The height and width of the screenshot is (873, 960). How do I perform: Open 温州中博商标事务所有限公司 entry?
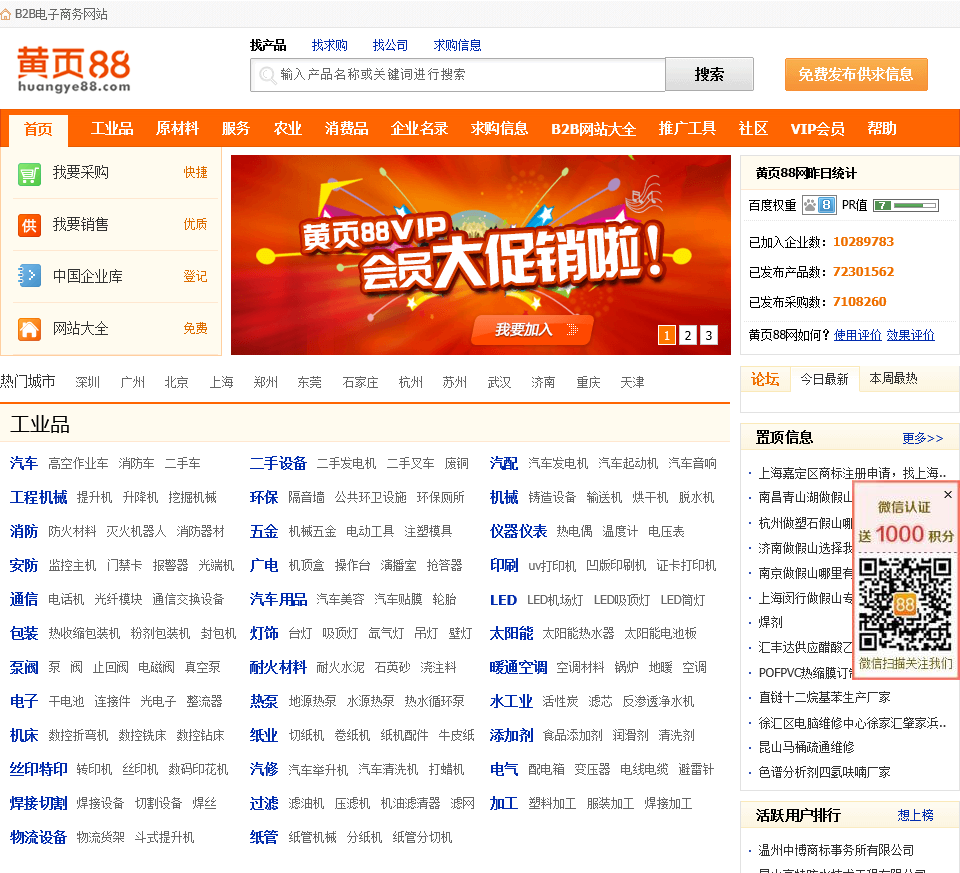[836, 850]
